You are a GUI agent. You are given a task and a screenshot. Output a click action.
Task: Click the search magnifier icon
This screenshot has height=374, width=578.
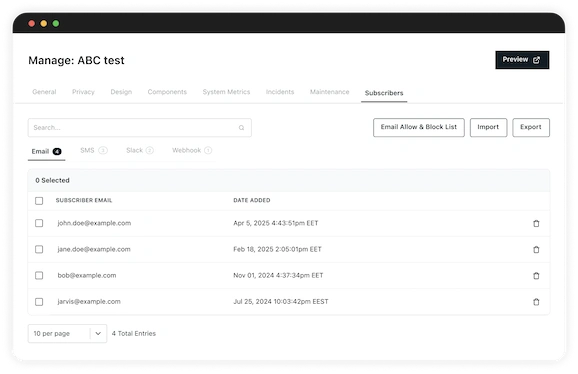pyautogui.click(x=241, y=128)
